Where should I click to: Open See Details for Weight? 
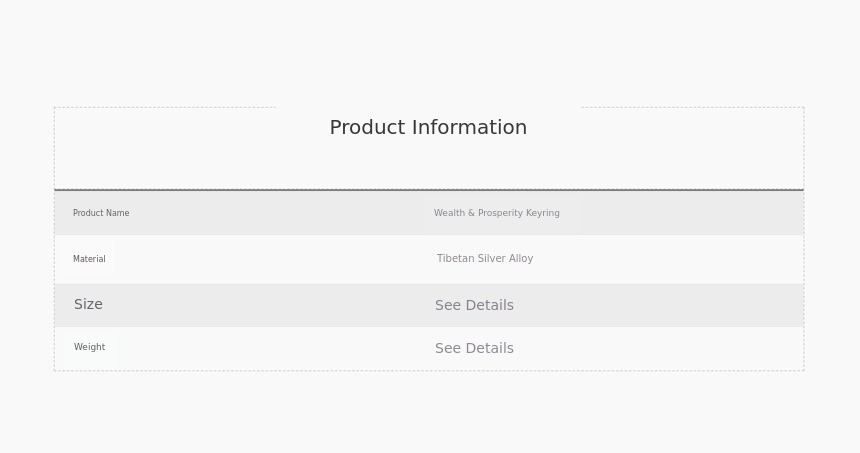pos(474,349)
